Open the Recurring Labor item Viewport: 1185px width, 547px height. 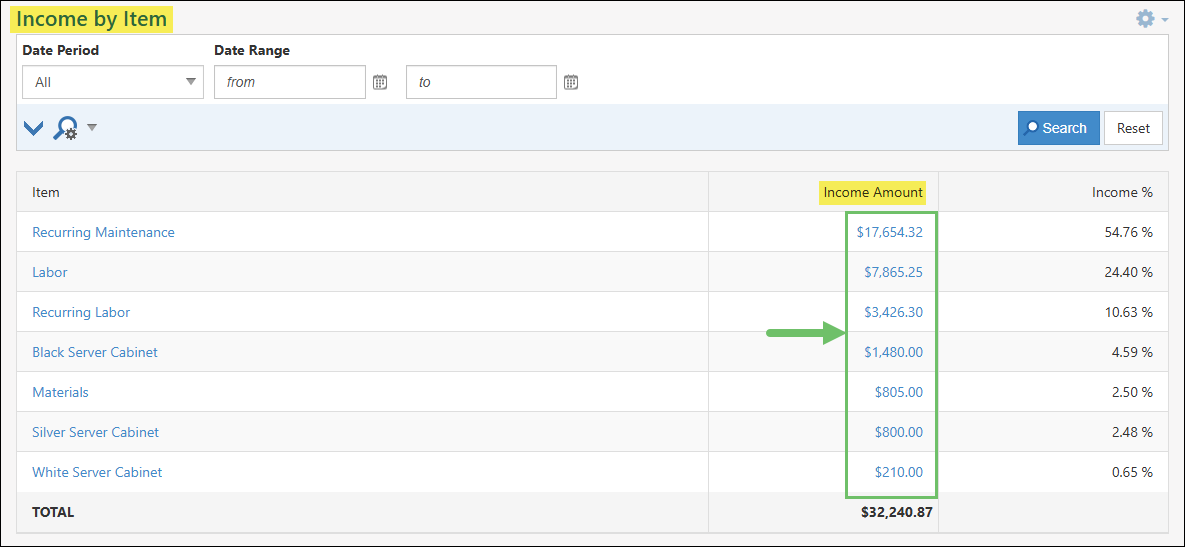click(x=81, y=312)
